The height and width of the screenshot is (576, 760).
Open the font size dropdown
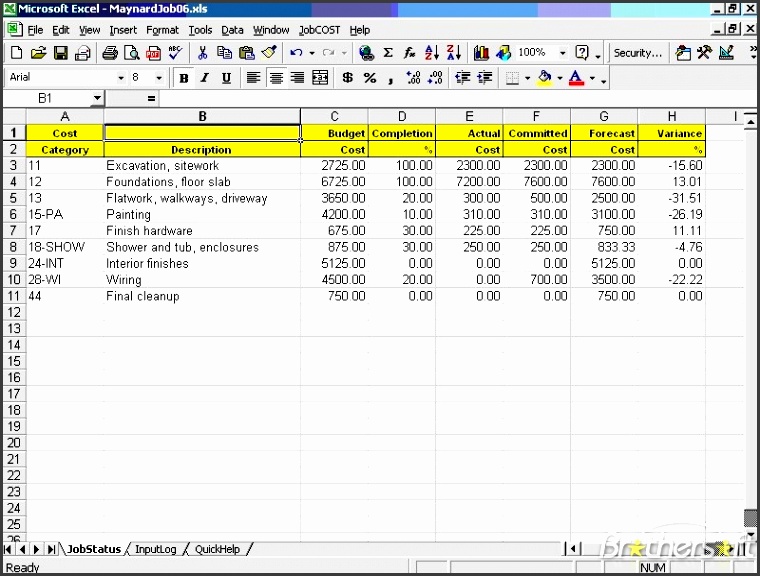click(158, 78)
